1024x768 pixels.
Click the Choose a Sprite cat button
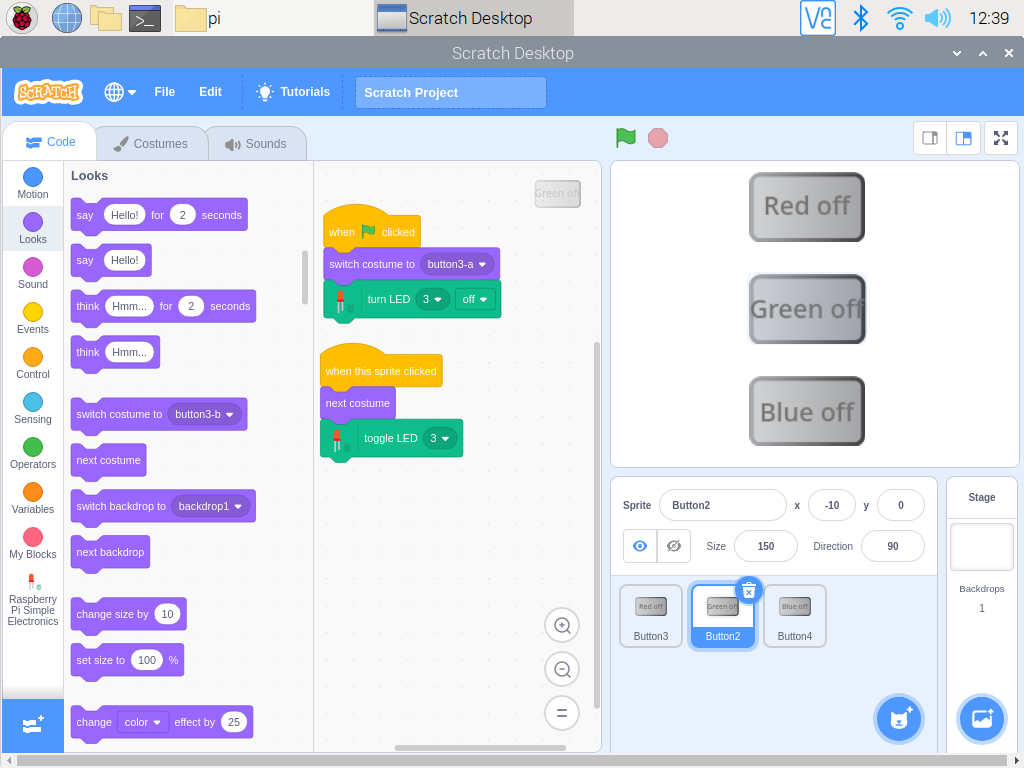(x=899, y=719)
